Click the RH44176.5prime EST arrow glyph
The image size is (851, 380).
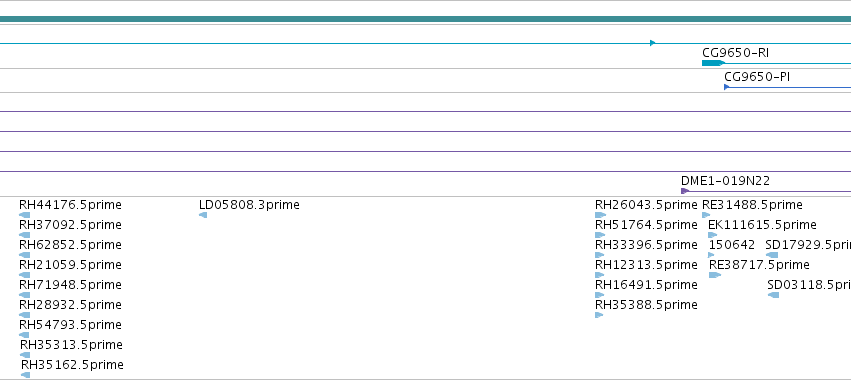24,215
